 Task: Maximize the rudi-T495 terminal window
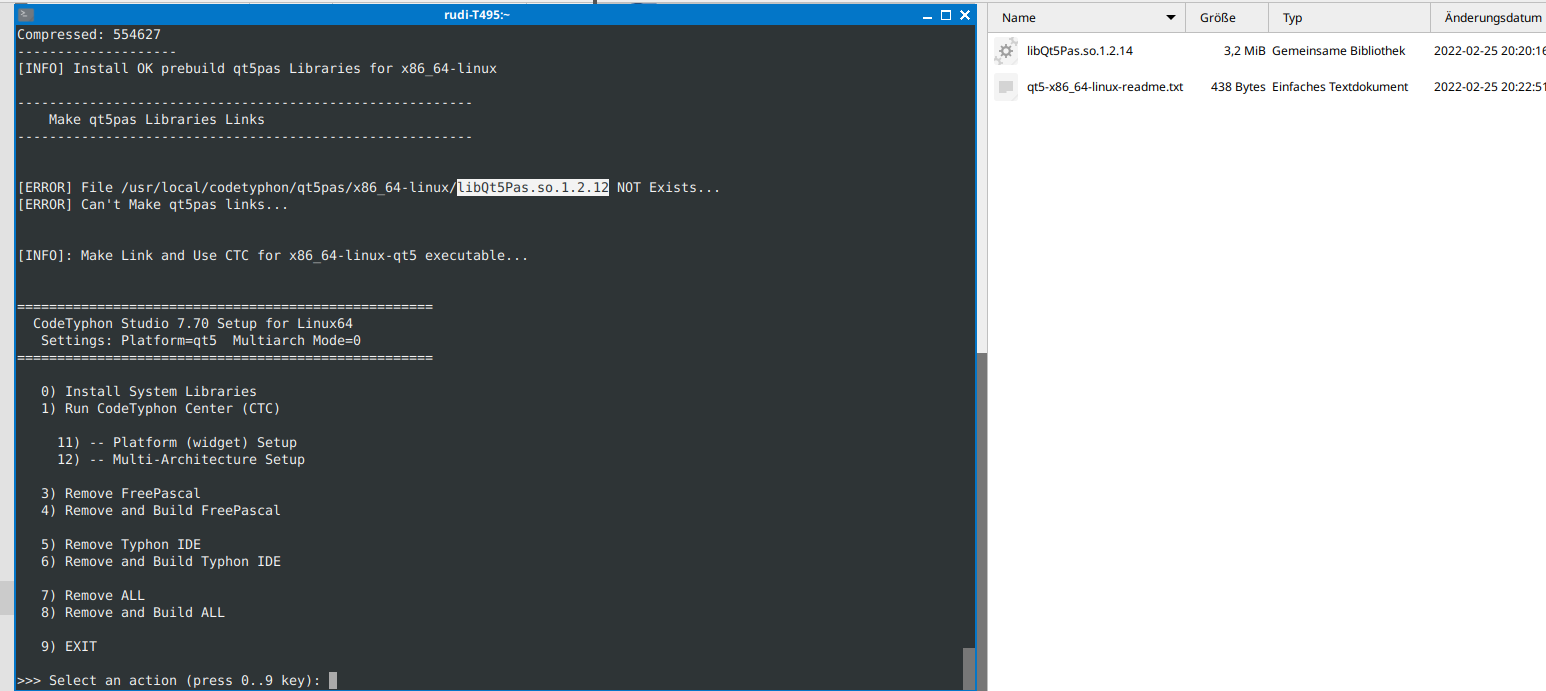[x=946, y=15]
